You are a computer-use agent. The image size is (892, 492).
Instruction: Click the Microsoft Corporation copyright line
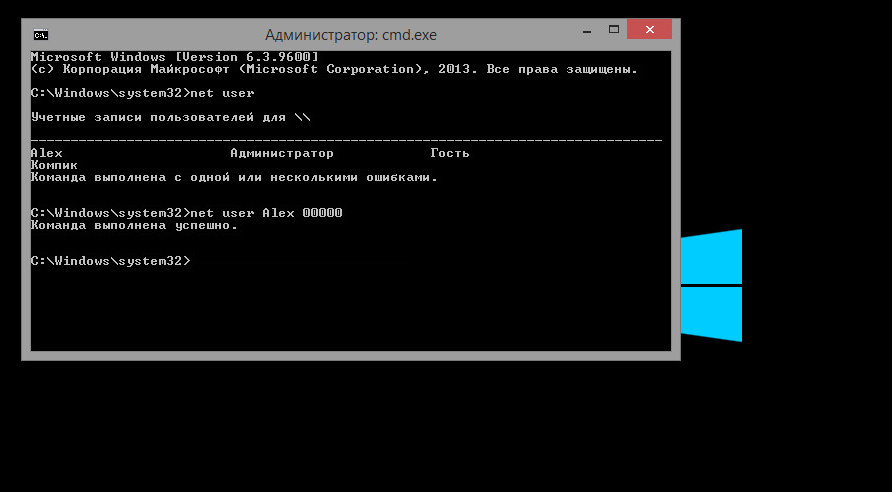tap(334, 69)
